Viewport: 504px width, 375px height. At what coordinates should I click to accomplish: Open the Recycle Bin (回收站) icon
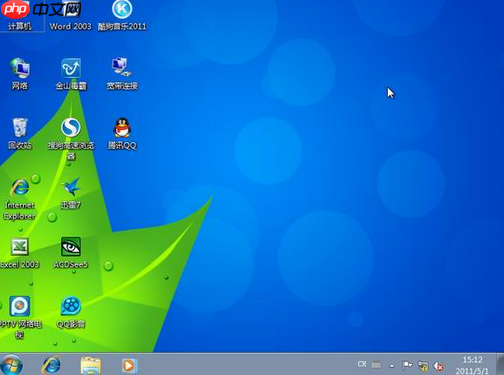(x=20, y=133)
